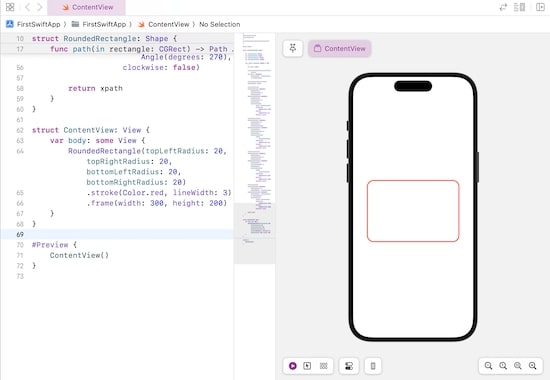Place cursor on return xpath line
The image size is (550, 380).
click(95, 88)
